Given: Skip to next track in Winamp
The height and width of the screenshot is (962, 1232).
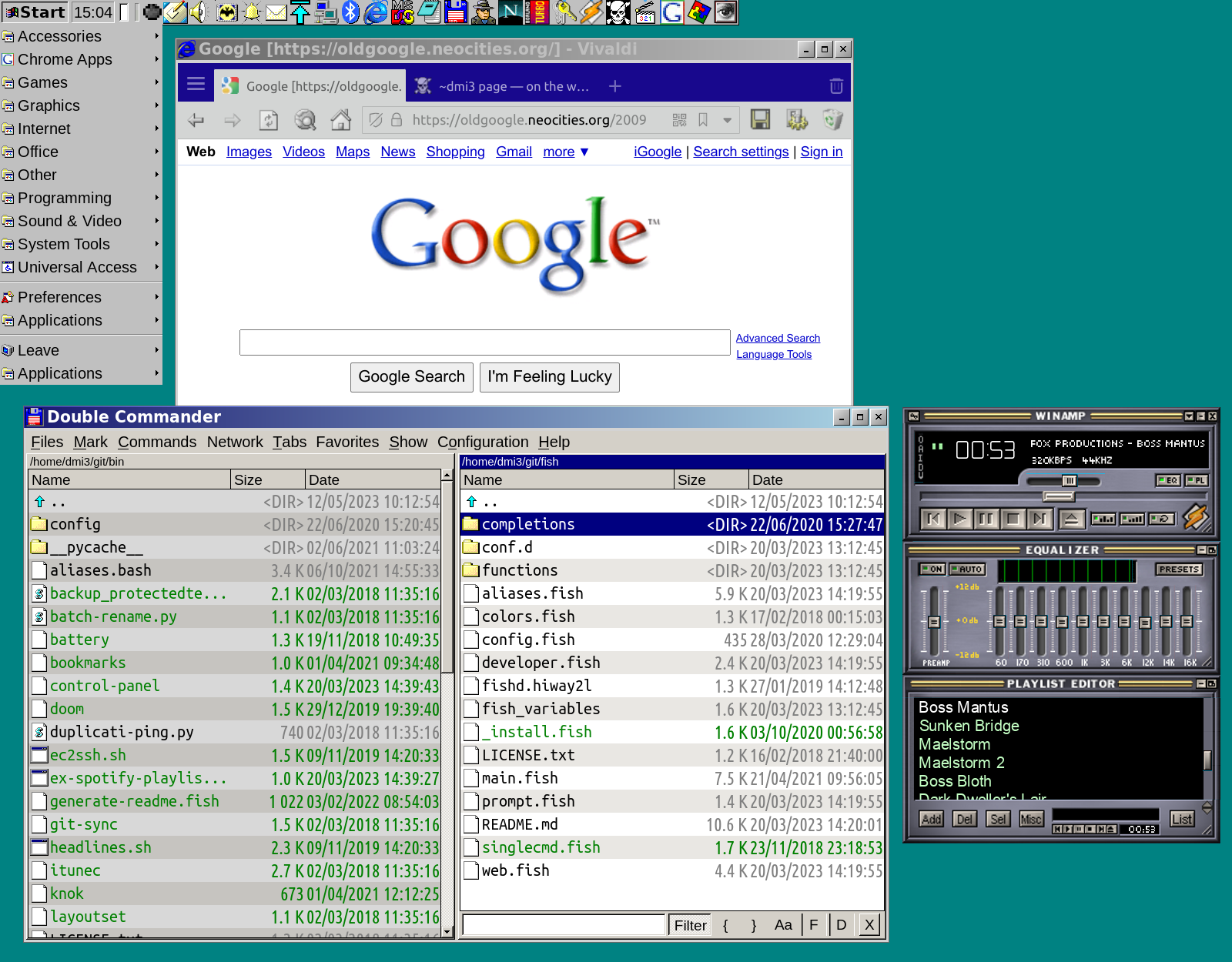Looking at the screenshot, I should (1039, 519).
